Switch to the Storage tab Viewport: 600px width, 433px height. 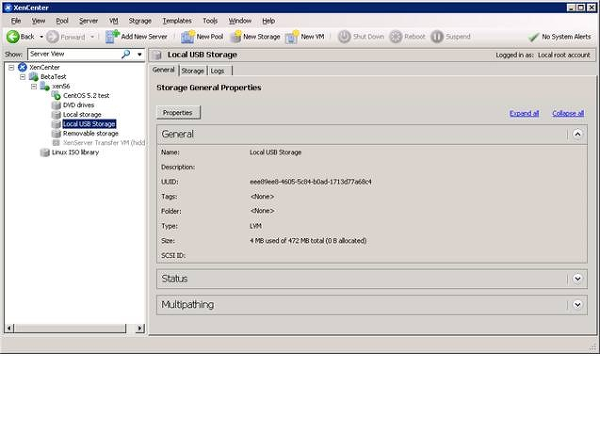192,71
